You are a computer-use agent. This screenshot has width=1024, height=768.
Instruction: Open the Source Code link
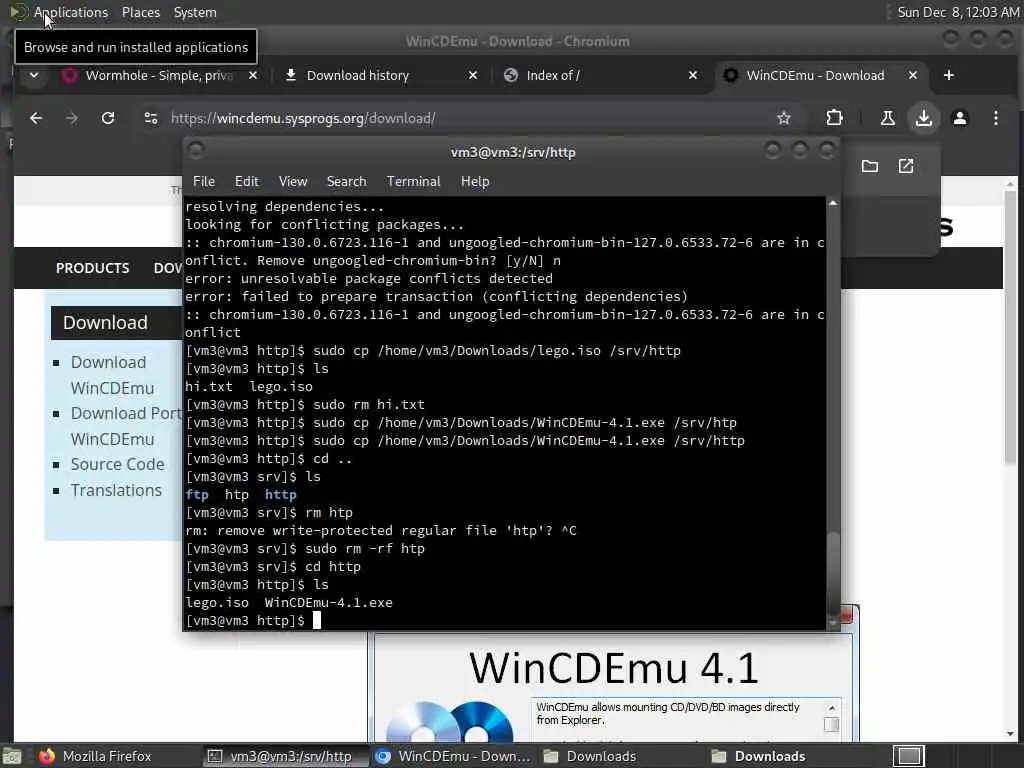(117, 464)
